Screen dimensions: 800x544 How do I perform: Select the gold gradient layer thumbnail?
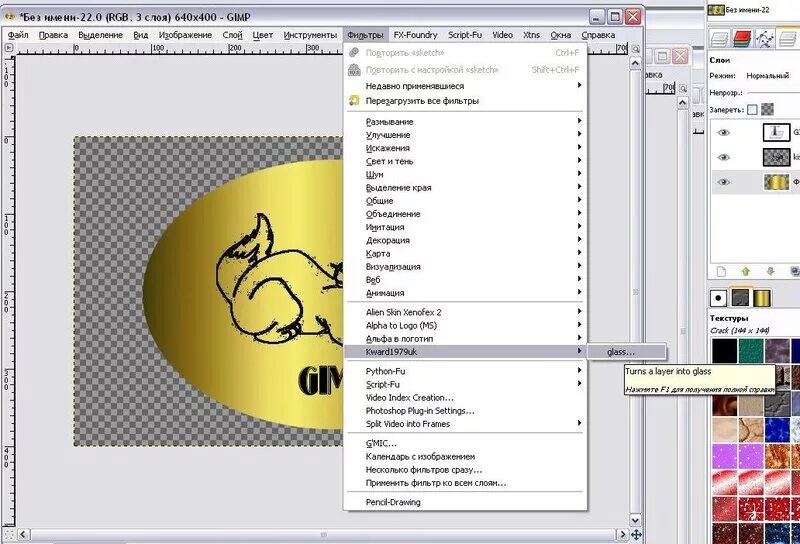pyautogui.click(x=776, y=182)
